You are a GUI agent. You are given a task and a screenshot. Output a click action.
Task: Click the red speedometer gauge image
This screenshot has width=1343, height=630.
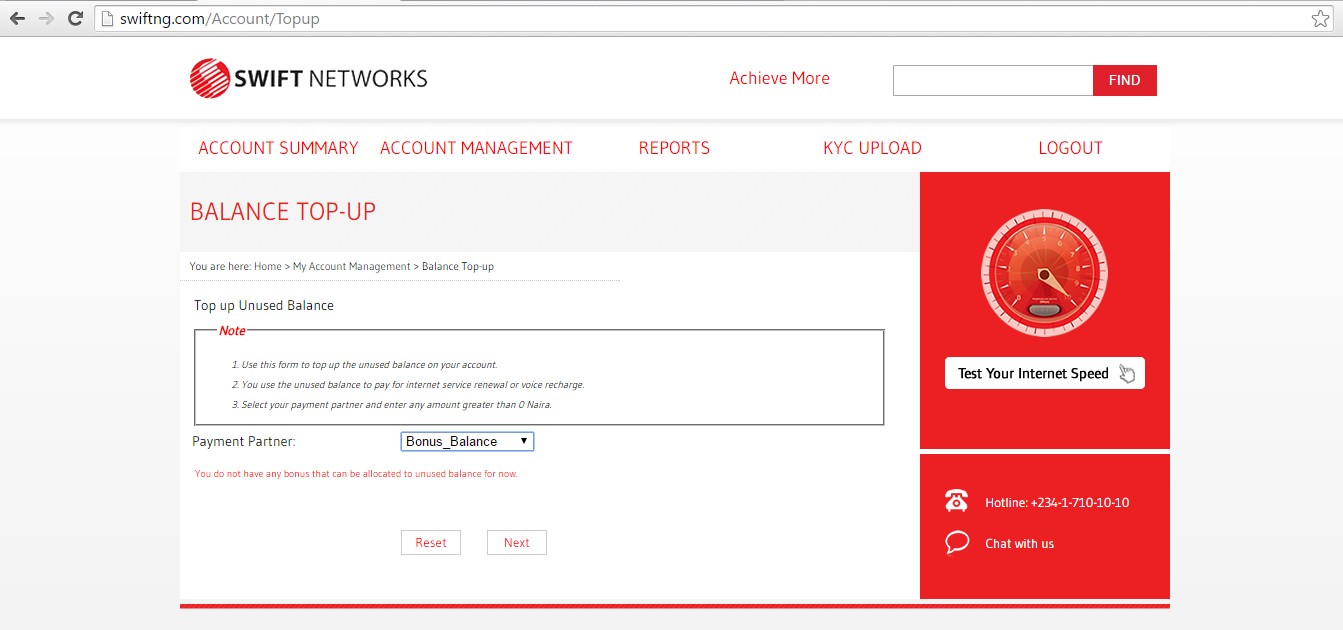point(1044,271)
